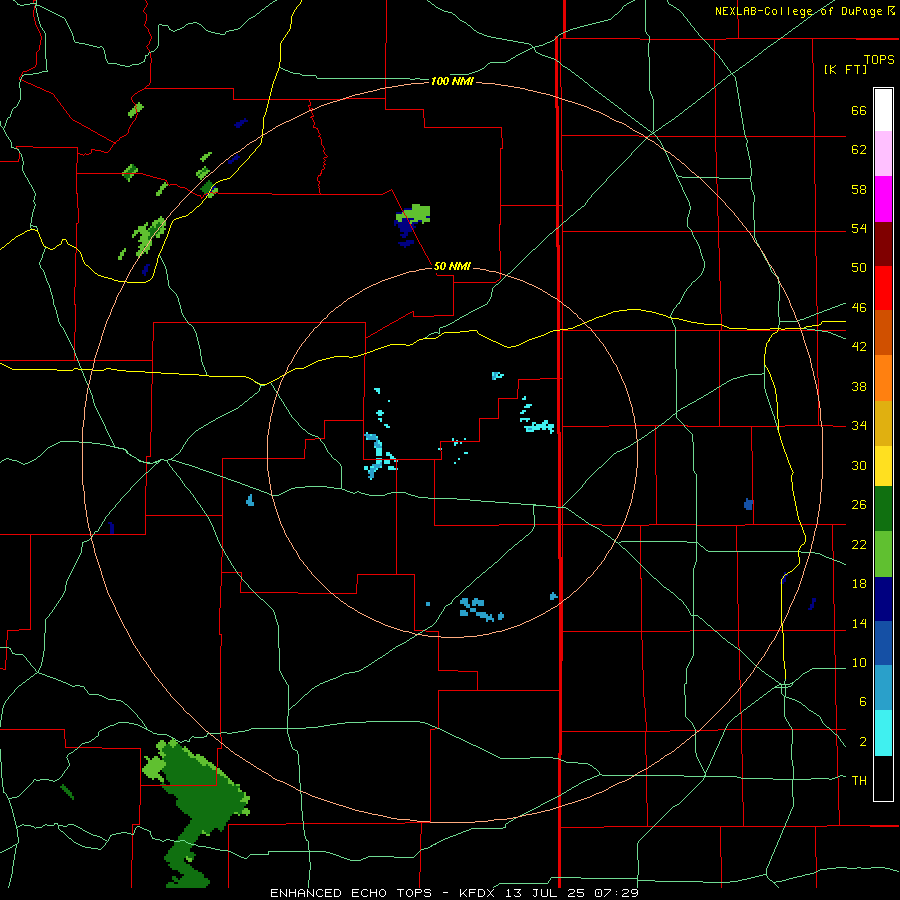Click the '07:29' timestamp
Screen dimensions: 900x900
click(x=618, y=893)
